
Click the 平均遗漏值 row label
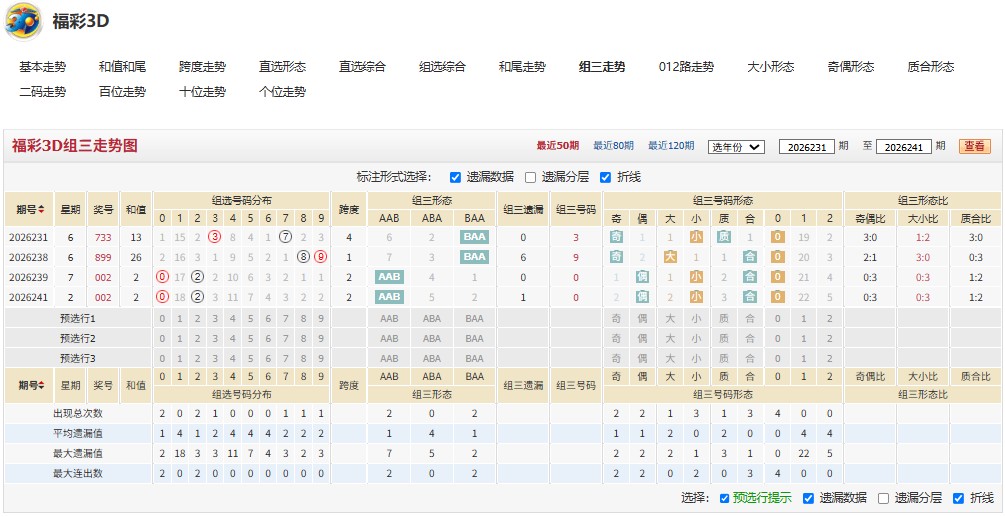[78, 434]
